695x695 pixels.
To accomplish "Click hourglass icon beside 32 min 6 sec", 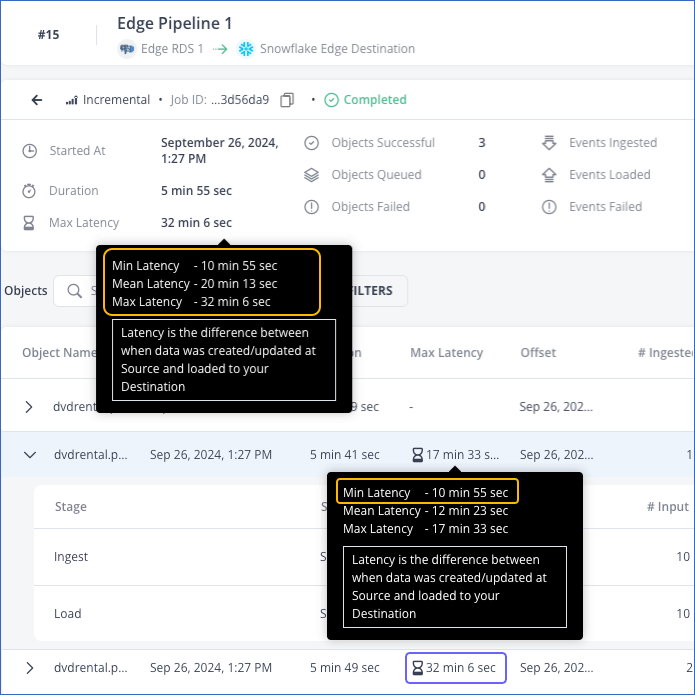I will pyautogui.click(x=417, y=668).
